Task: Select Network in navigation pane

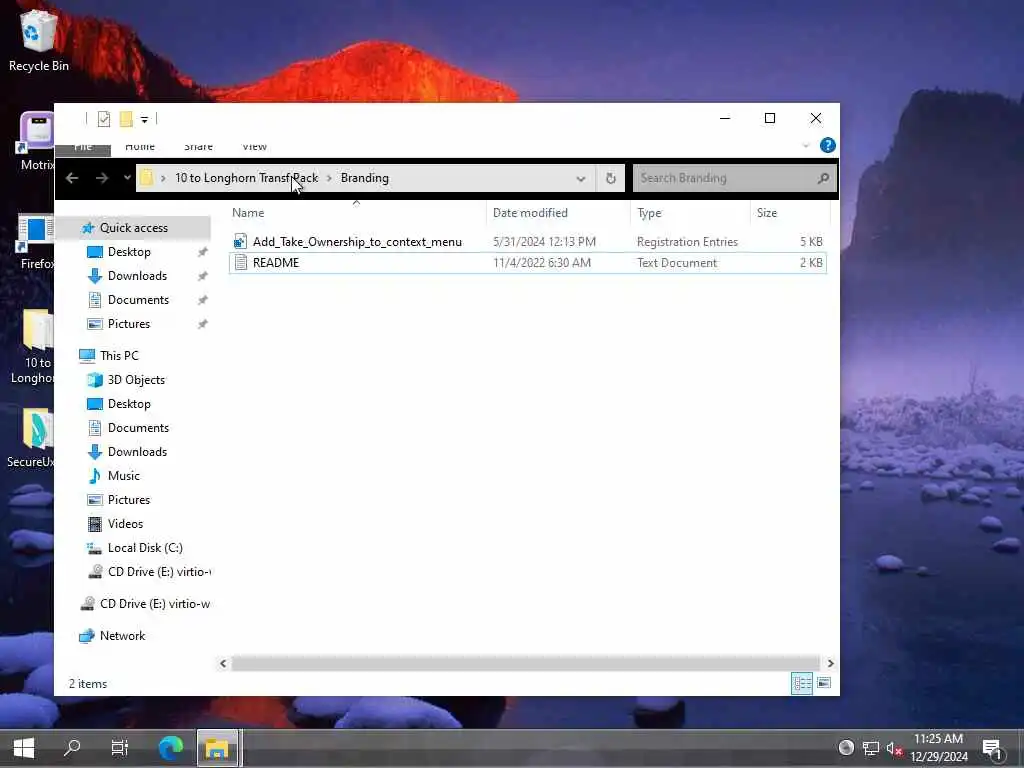Action: click(122, 635)
